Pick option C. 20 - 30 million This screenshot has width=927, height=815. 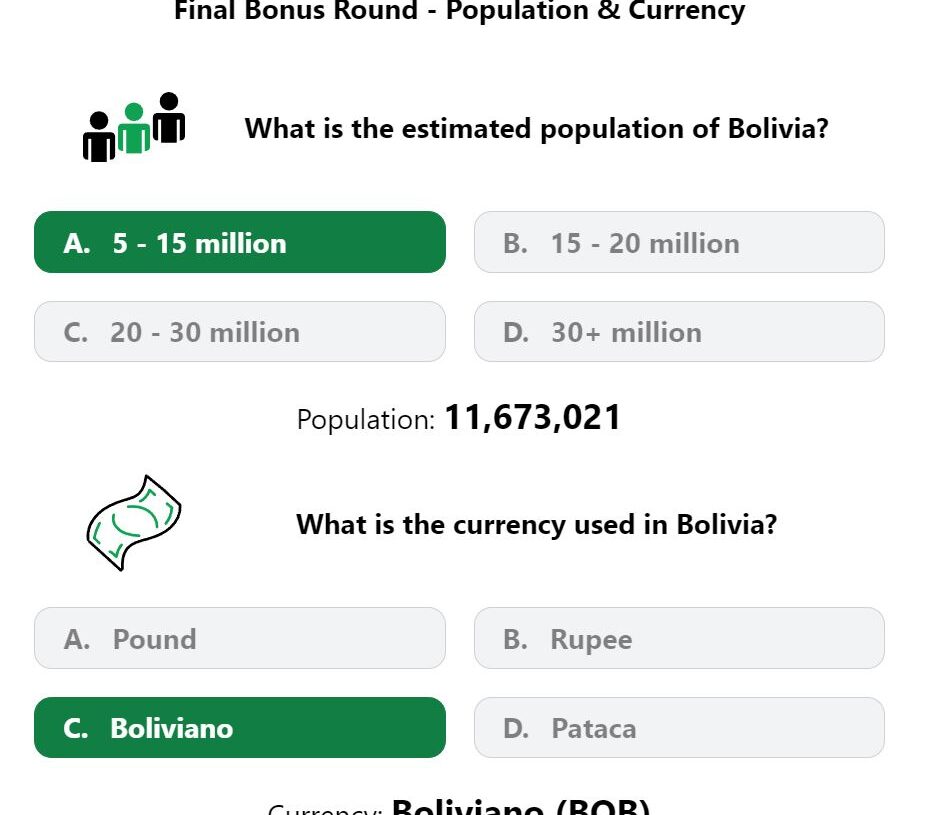coord(240,332)
